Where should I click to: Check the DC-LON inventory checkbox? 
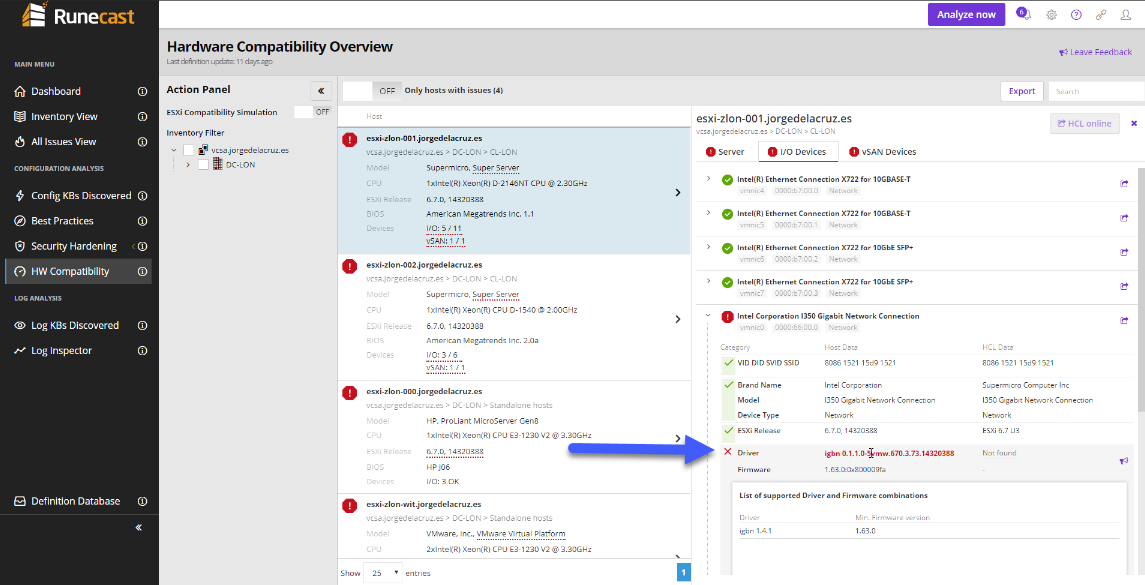(203, 164)
